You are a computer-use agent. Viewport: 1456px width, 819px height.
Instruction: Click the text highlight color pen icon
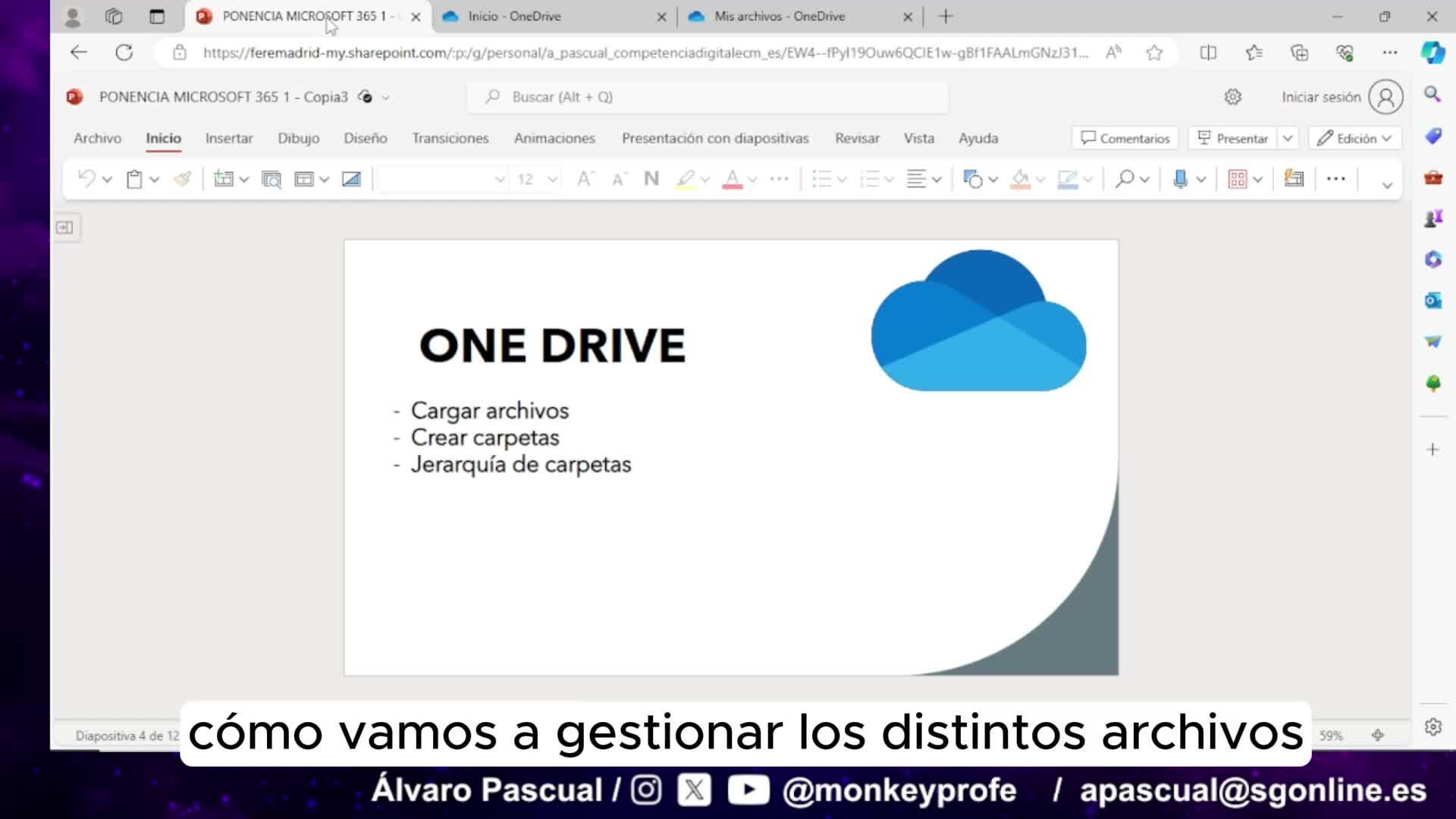tap(686, 179)
